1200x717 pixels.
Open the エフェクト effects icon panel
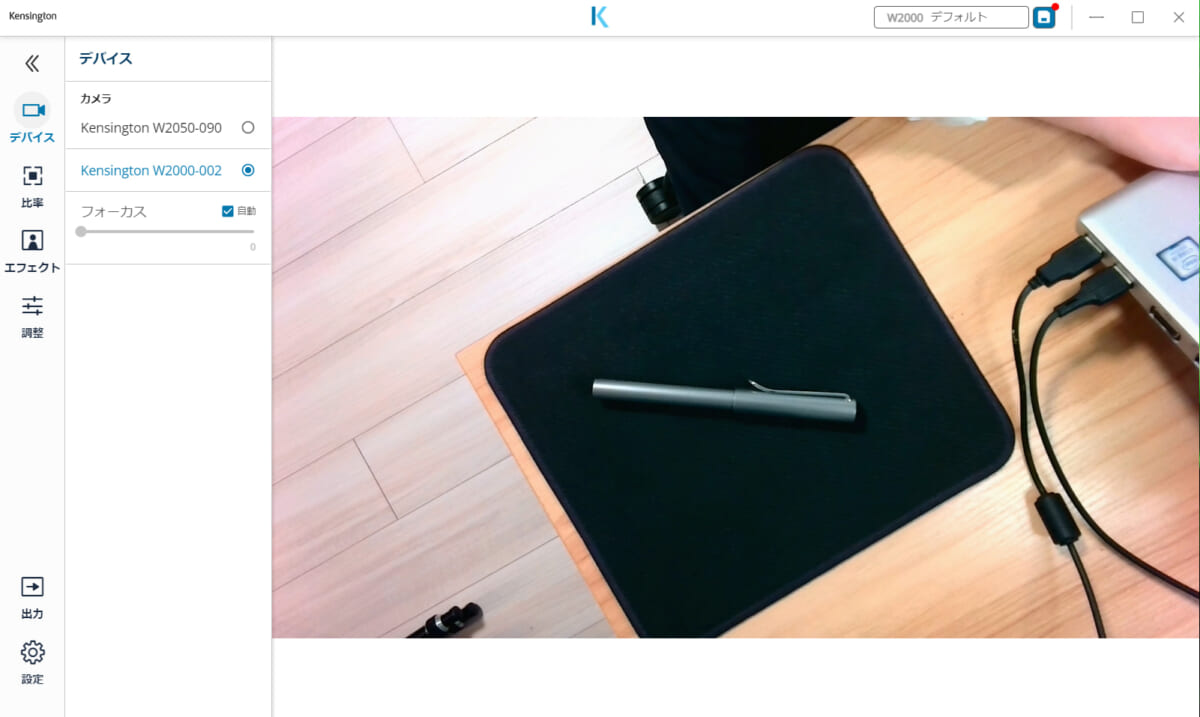coord(32,241)
